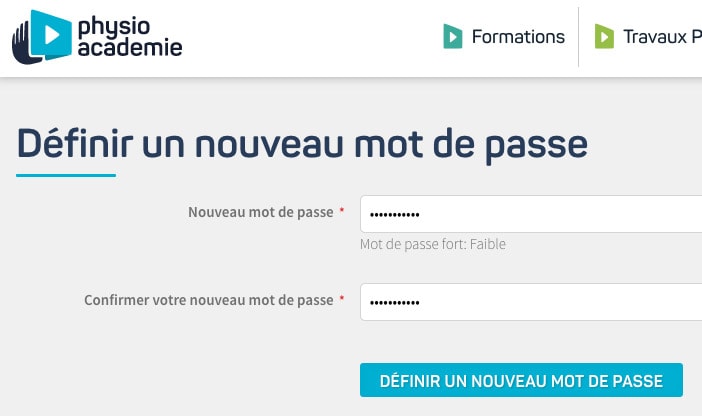Submit with Définir un nouveau mot de passe button

[x=521, y=380]
